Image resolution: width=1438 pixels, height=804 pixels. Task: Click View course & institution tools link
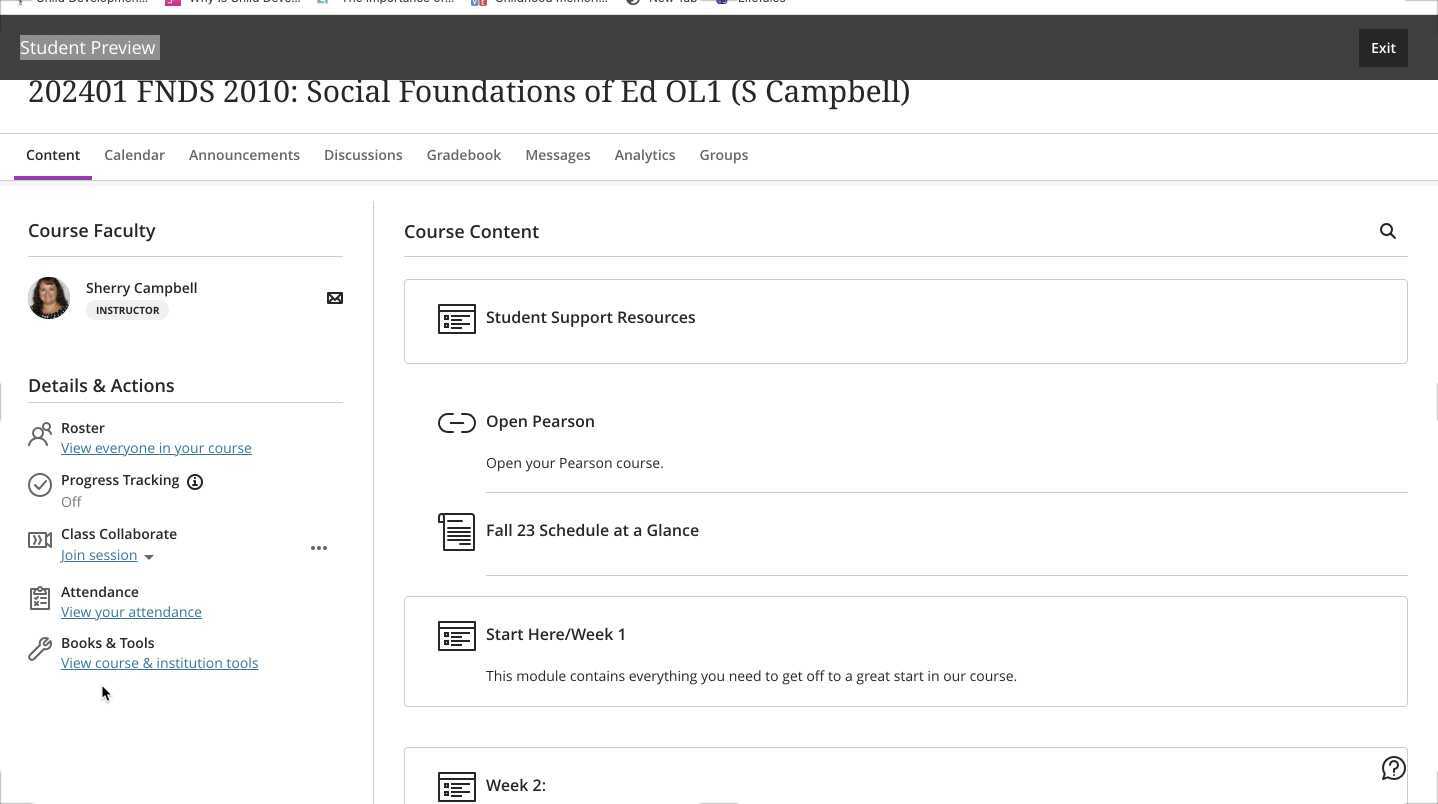click(159, 663)
